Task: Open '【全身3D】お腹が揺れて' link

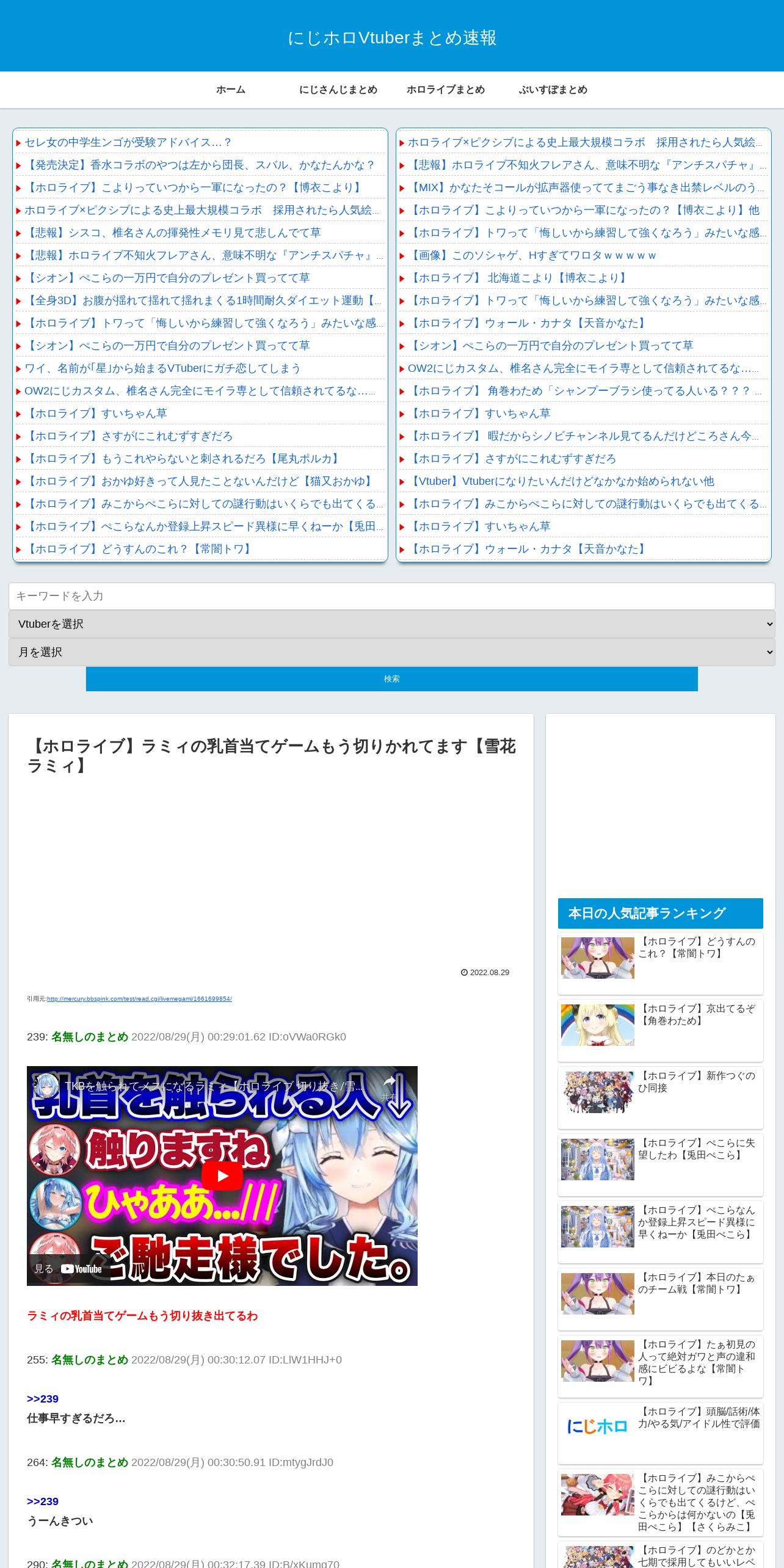Action: click(x=203, y=300)
